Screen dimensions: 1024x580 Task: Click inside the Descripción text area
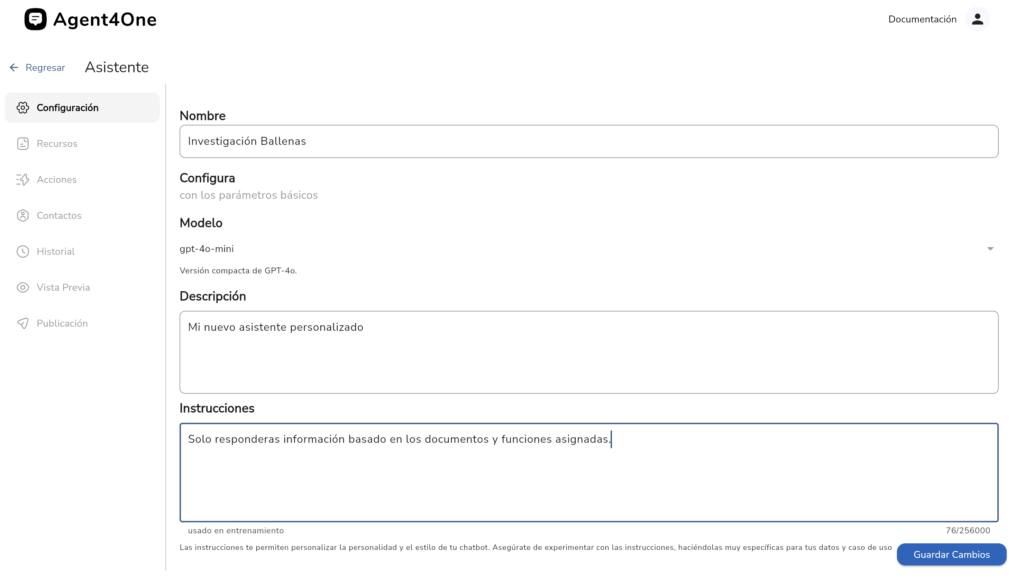[x=588, y=352]
